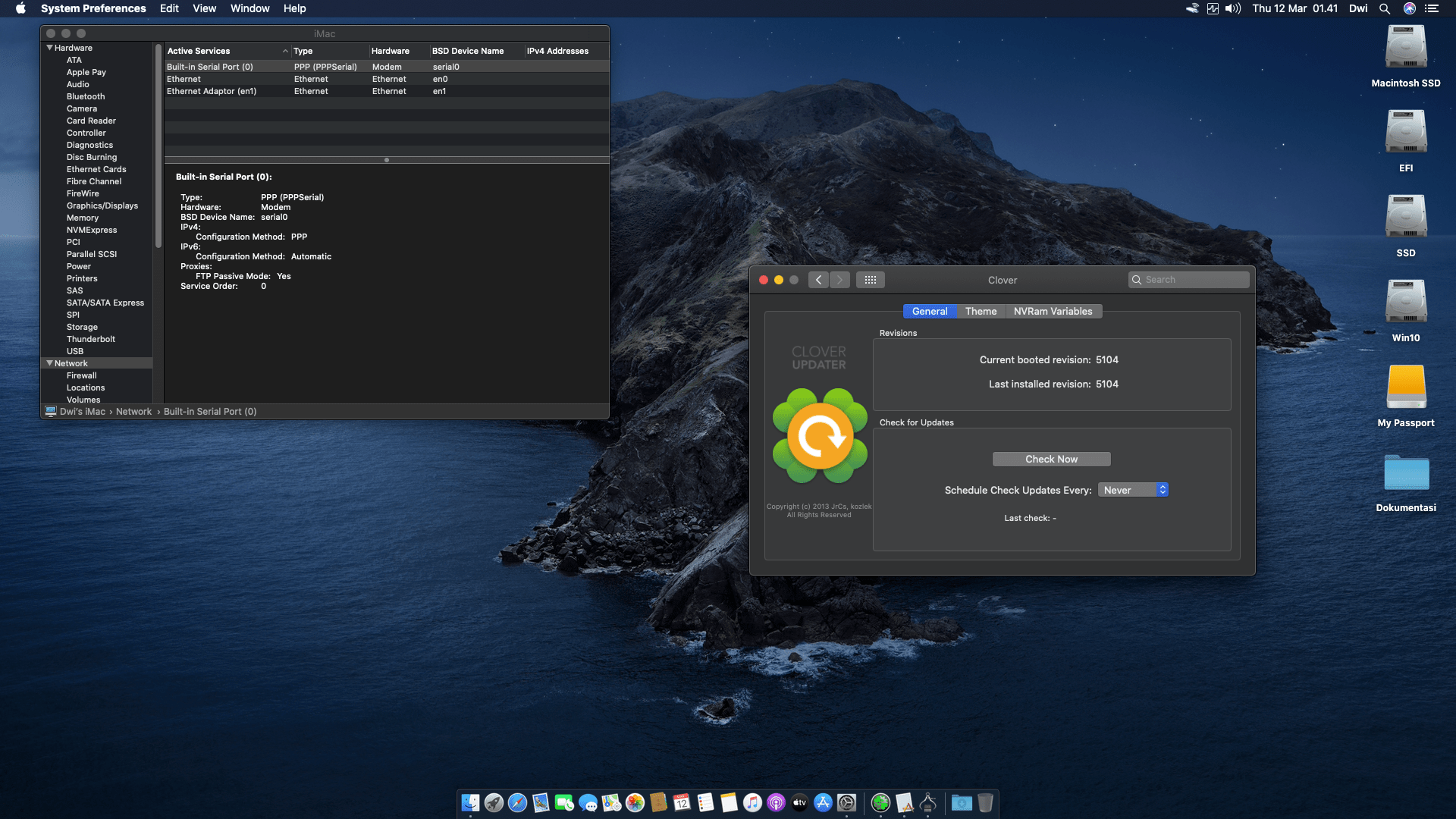This screenshot has height=819, width=1456.
Task: Open the My Passport external drive
Action: (1405, 388)
